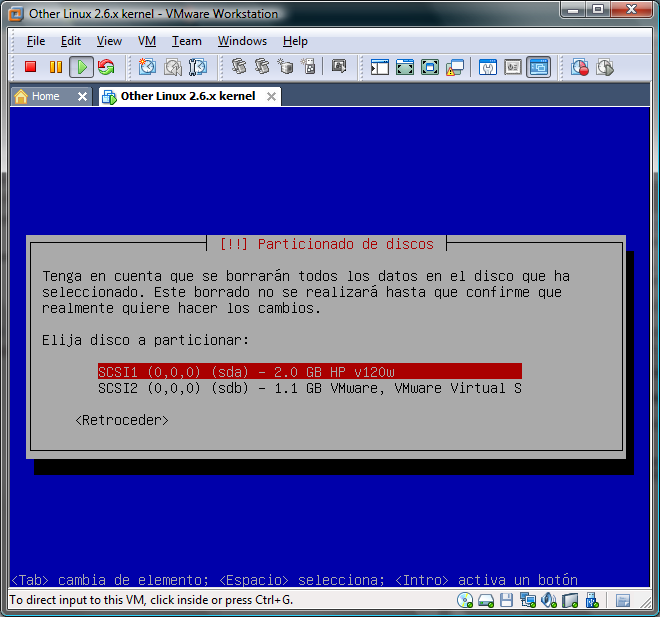Image resolution: width=660 pixels, height=617 pixels.
Task: Click the green Power On play button
Action: tap(81, 67)
